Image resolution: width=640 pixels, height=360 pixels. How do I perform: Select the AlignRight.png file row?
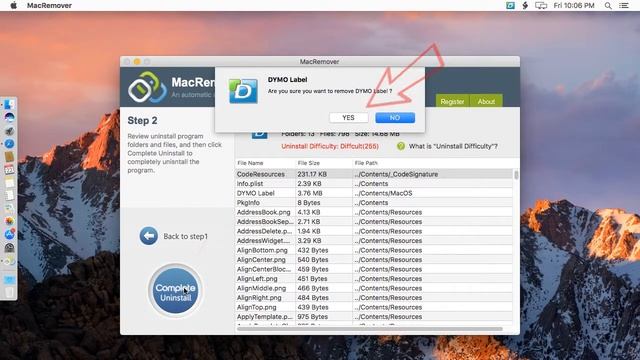tap(374, 298)
